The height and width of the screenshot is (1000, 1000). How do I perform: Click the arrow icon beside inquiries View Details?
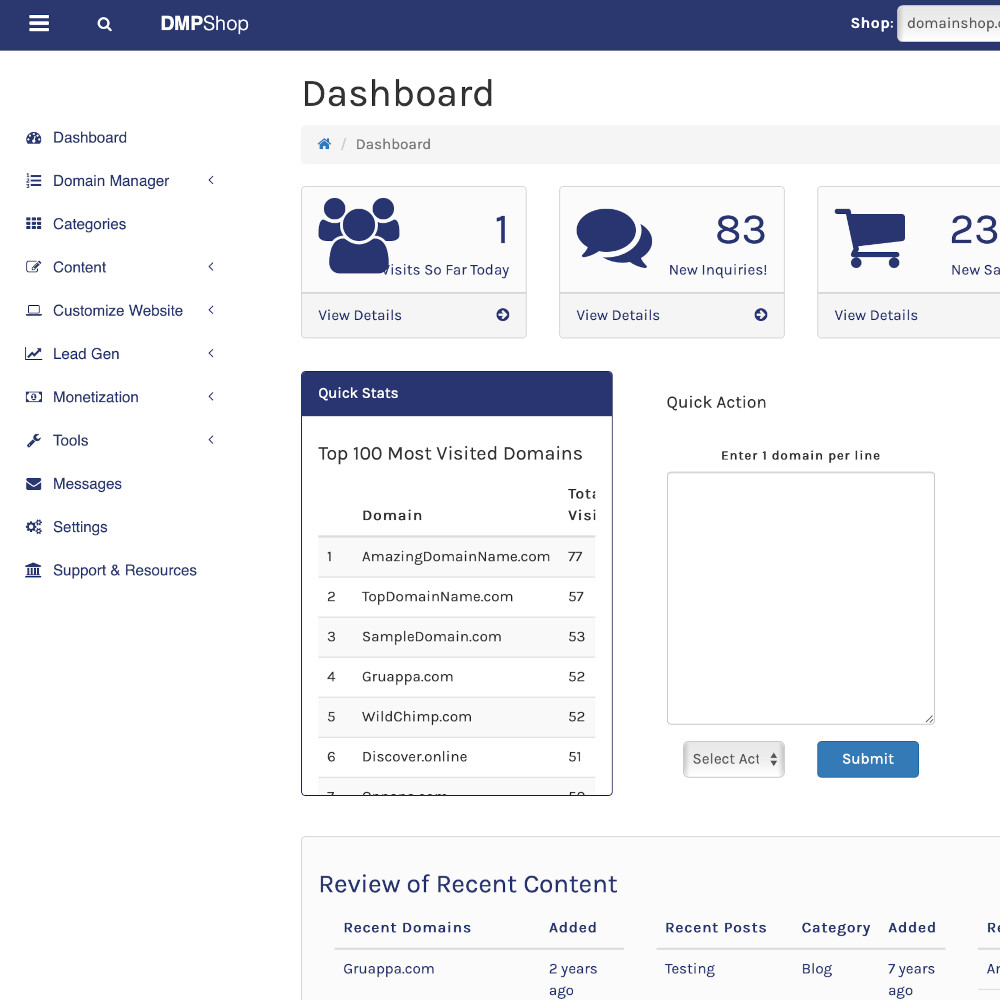coord(761,315)
